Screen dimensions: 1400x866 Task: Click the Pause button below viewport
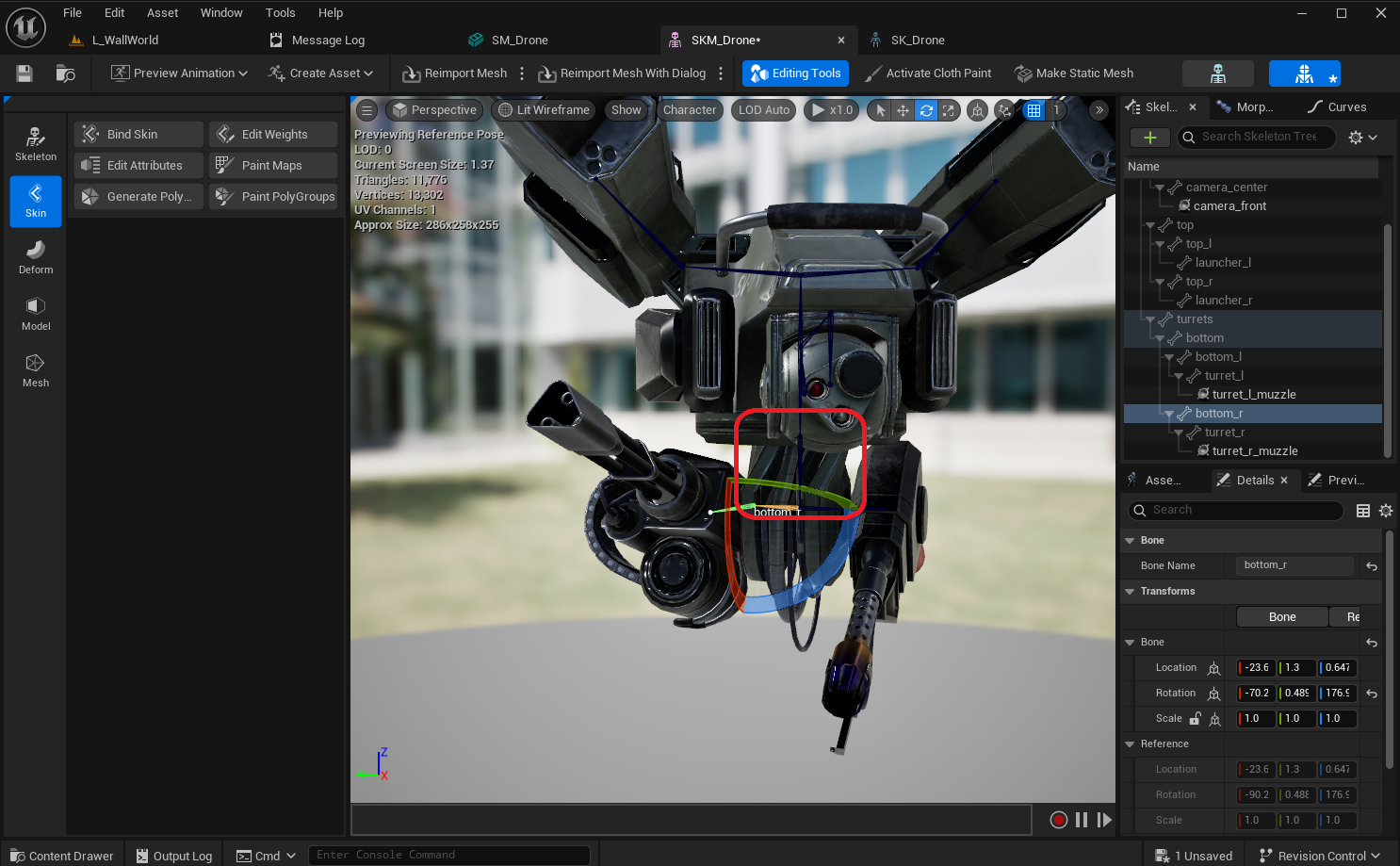(x=1082, y=820)
